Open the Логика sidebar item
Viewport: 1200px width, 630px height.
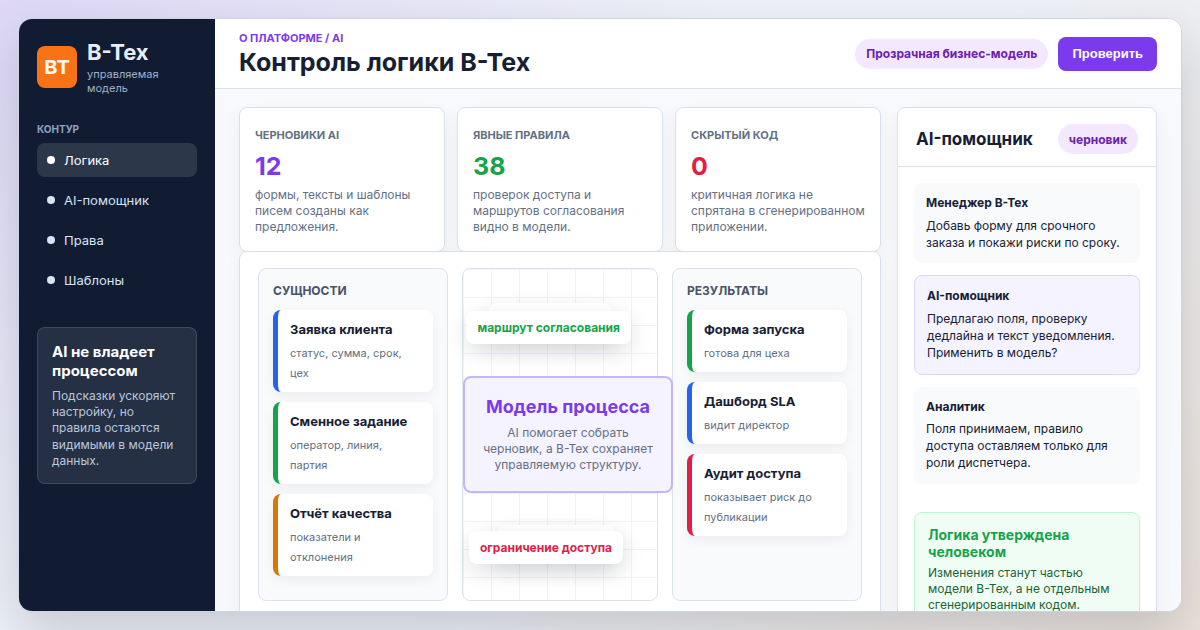click(117, 160)
